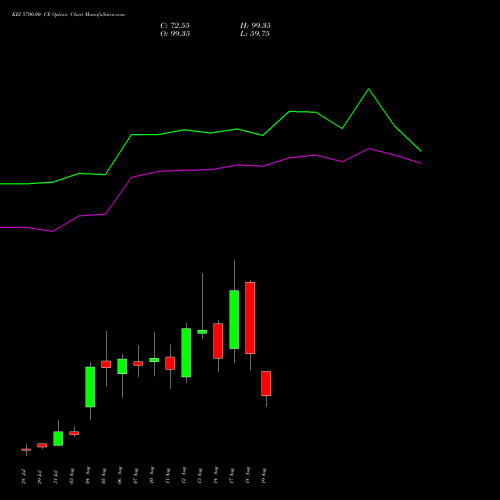
Task: Click the '05 Aug' date label
Action: point(104,475)
